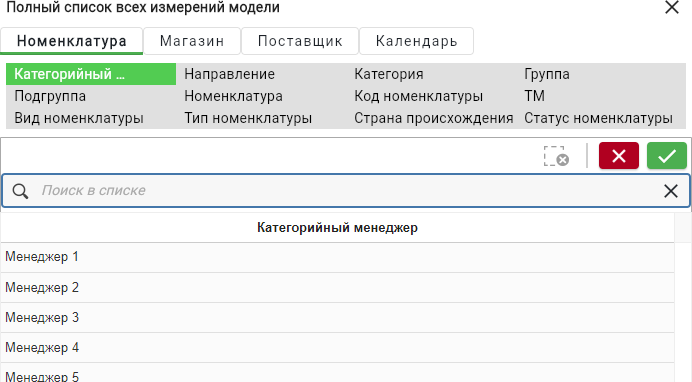Pick the ТМ dimension
692x382 pixels.
(x=534, y=96)
